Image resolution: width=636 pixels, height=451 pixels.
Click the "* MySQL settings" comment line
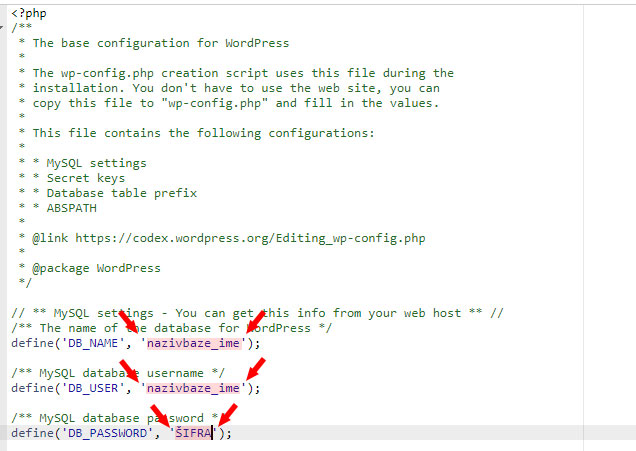[x=90, y=163]
